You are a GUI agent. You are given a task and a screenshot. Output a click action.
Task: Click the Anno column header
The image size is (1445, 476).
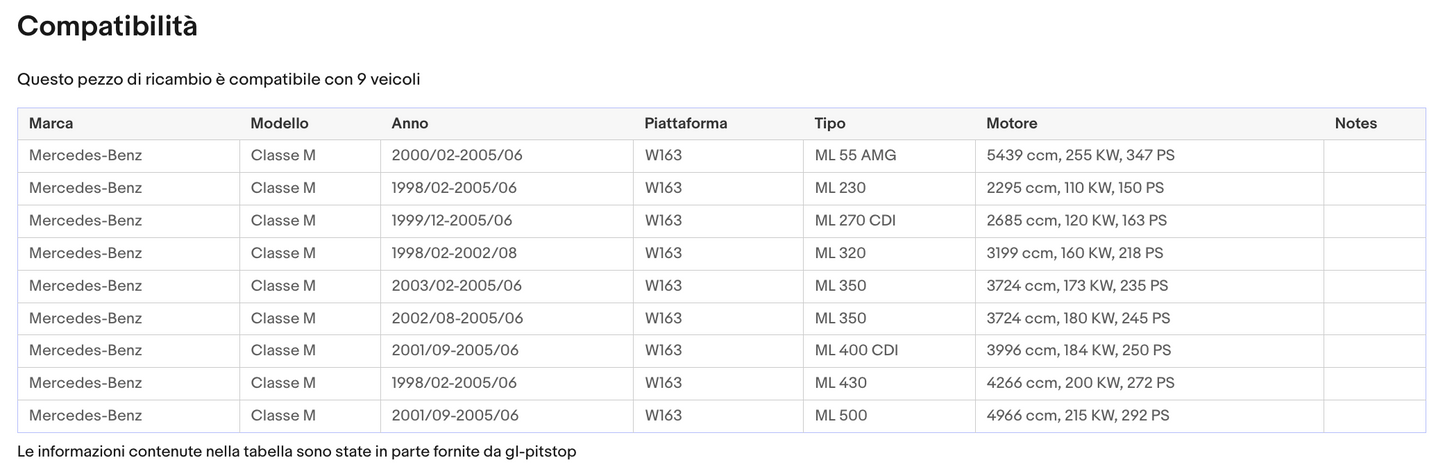(x=410, y=124)
